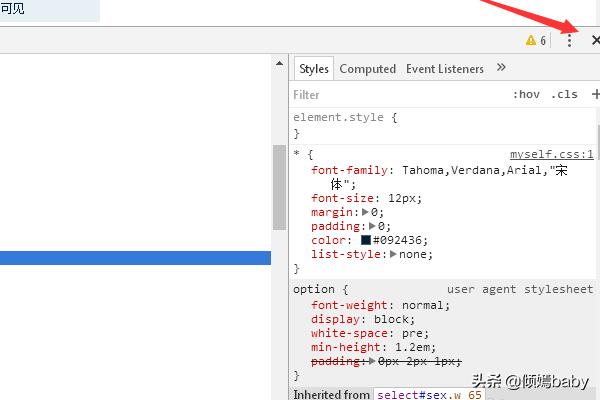Toggle the :hov element state panel
Viewport: 600px width, 400px height.
(526, 94)
